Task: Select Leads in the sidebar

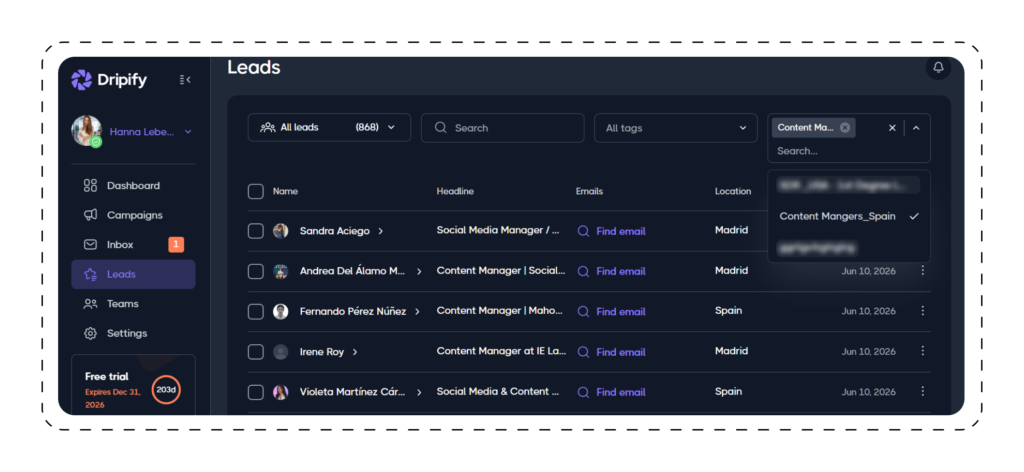Action: coord(133,274)
